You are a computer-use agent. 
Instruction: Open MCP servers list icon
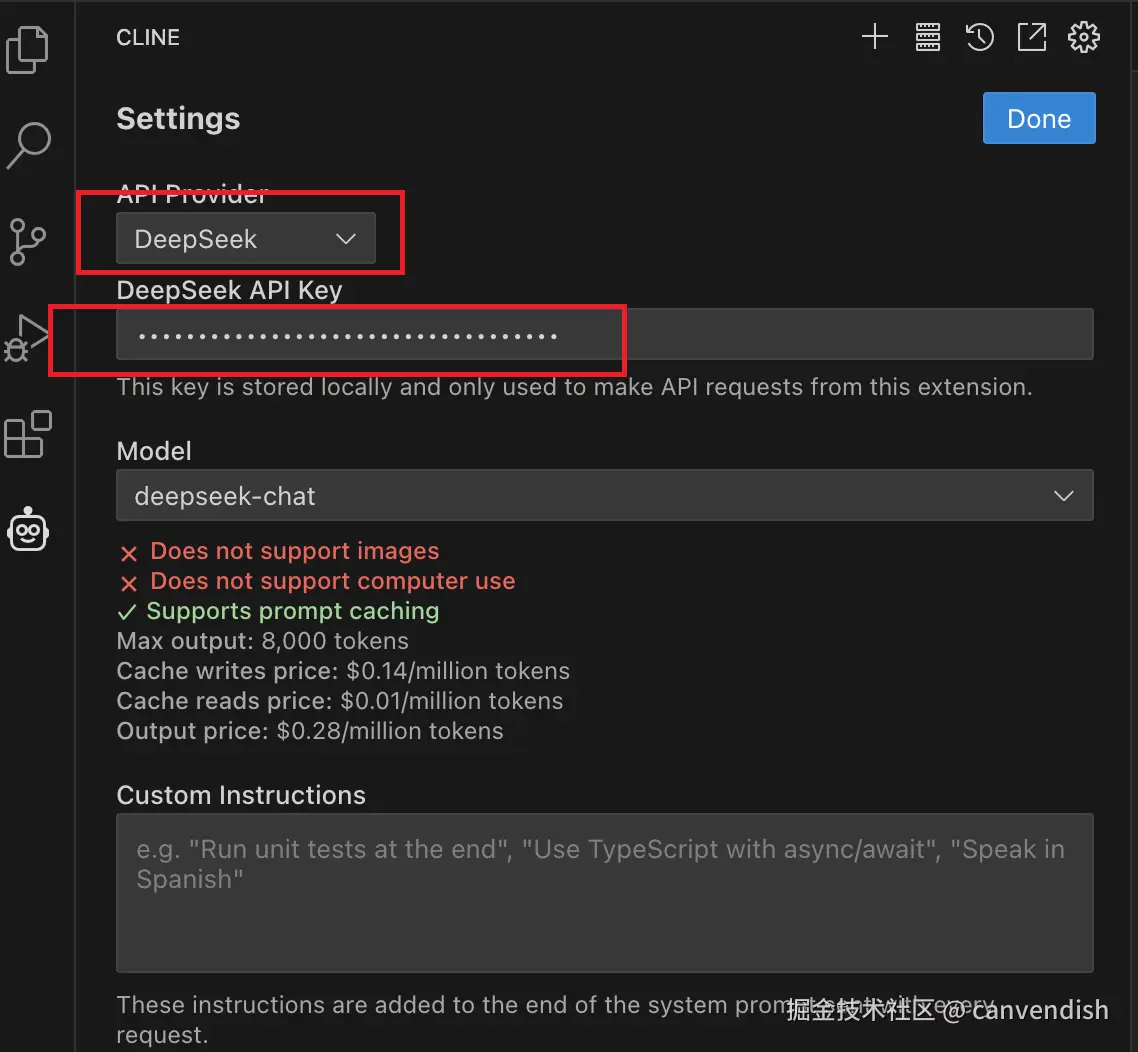click(x=928, y=37)
